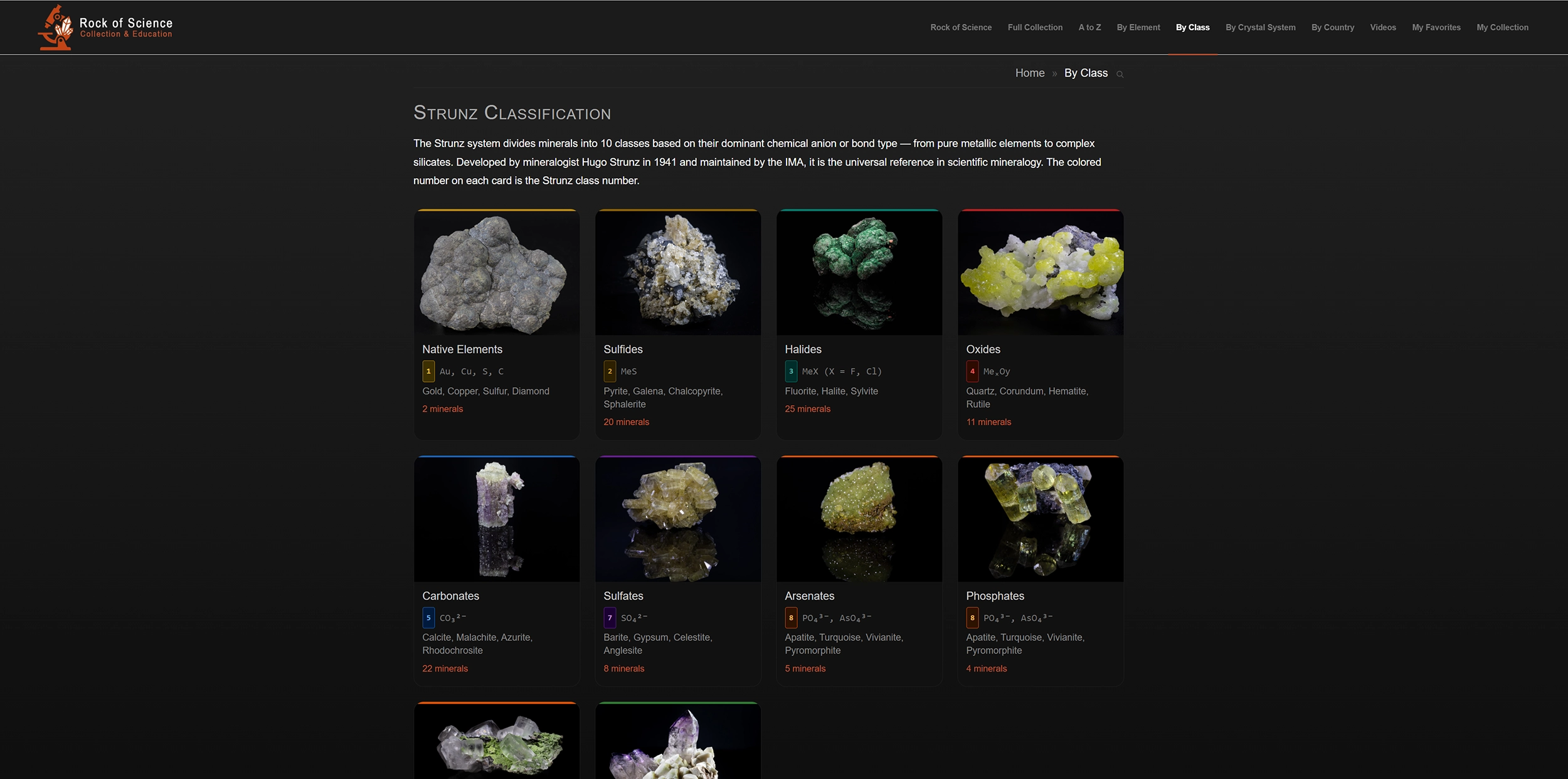
Task: Click the Rock of Science microscope logo
Action: [x=105, y=27]
